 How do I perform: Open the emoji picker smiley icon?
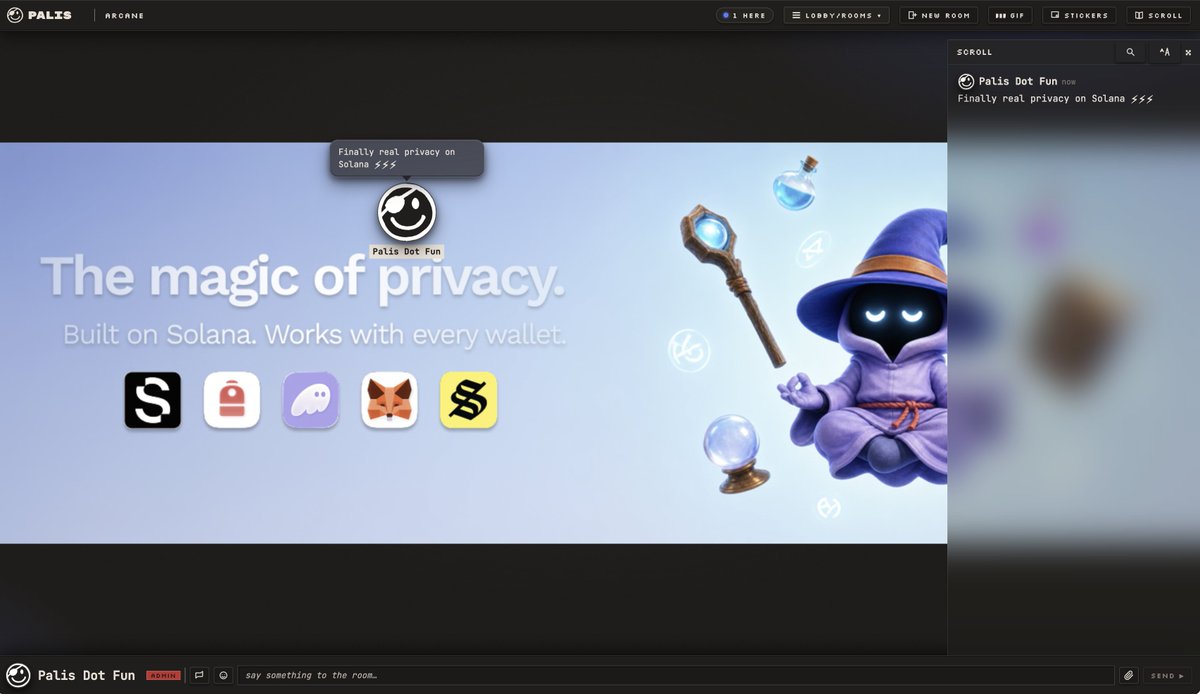pyautogui.click(x=223, y=675)
